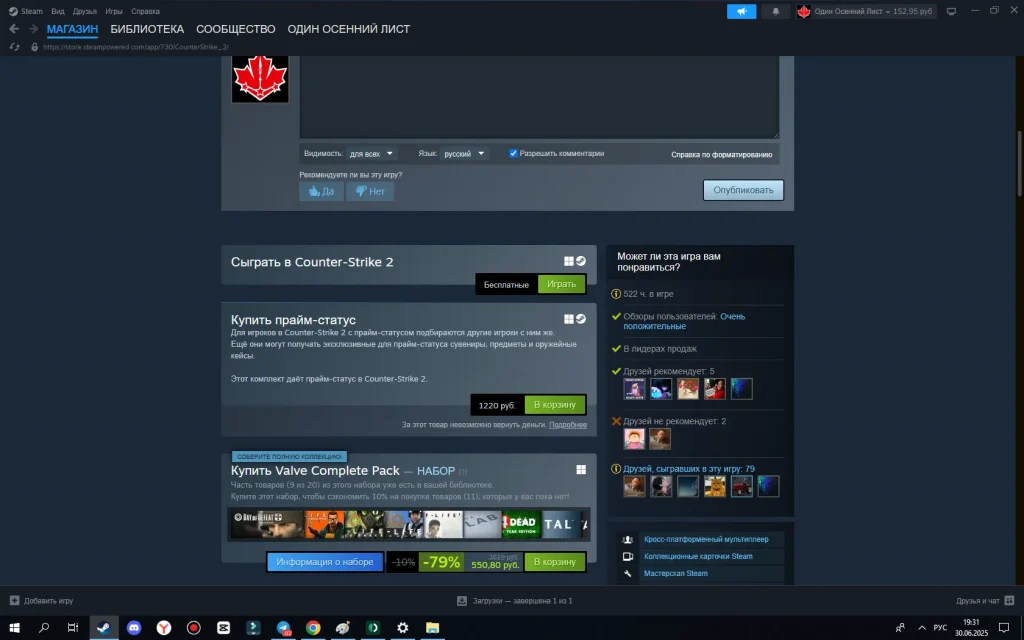Add the 550,80 руб. Valve pack to cart
Viewport: 1024px width, 640px height.
(x=554, y=562)
